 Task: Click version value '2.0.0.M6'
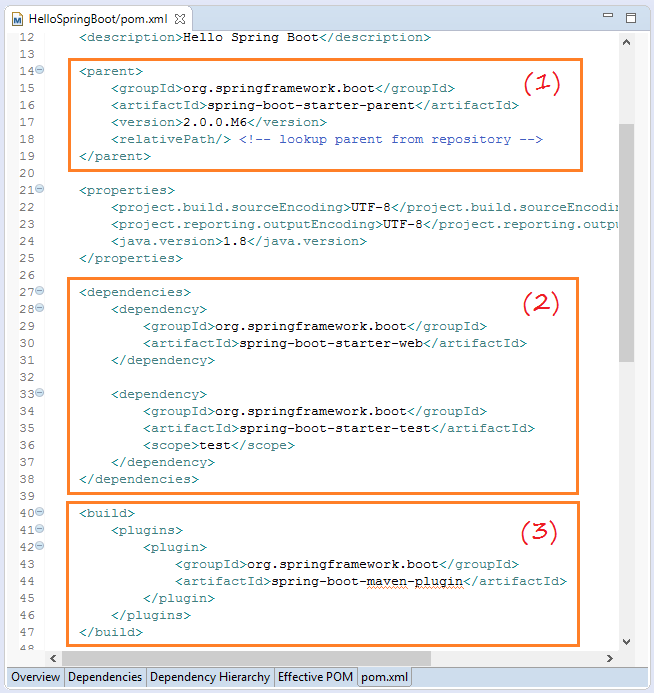tap(215, 122)
